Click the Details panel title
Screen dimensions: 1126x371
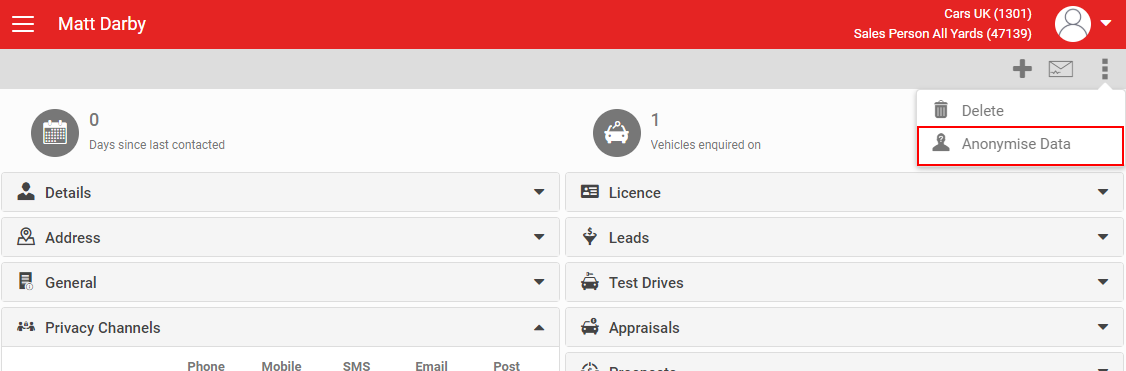68,192
